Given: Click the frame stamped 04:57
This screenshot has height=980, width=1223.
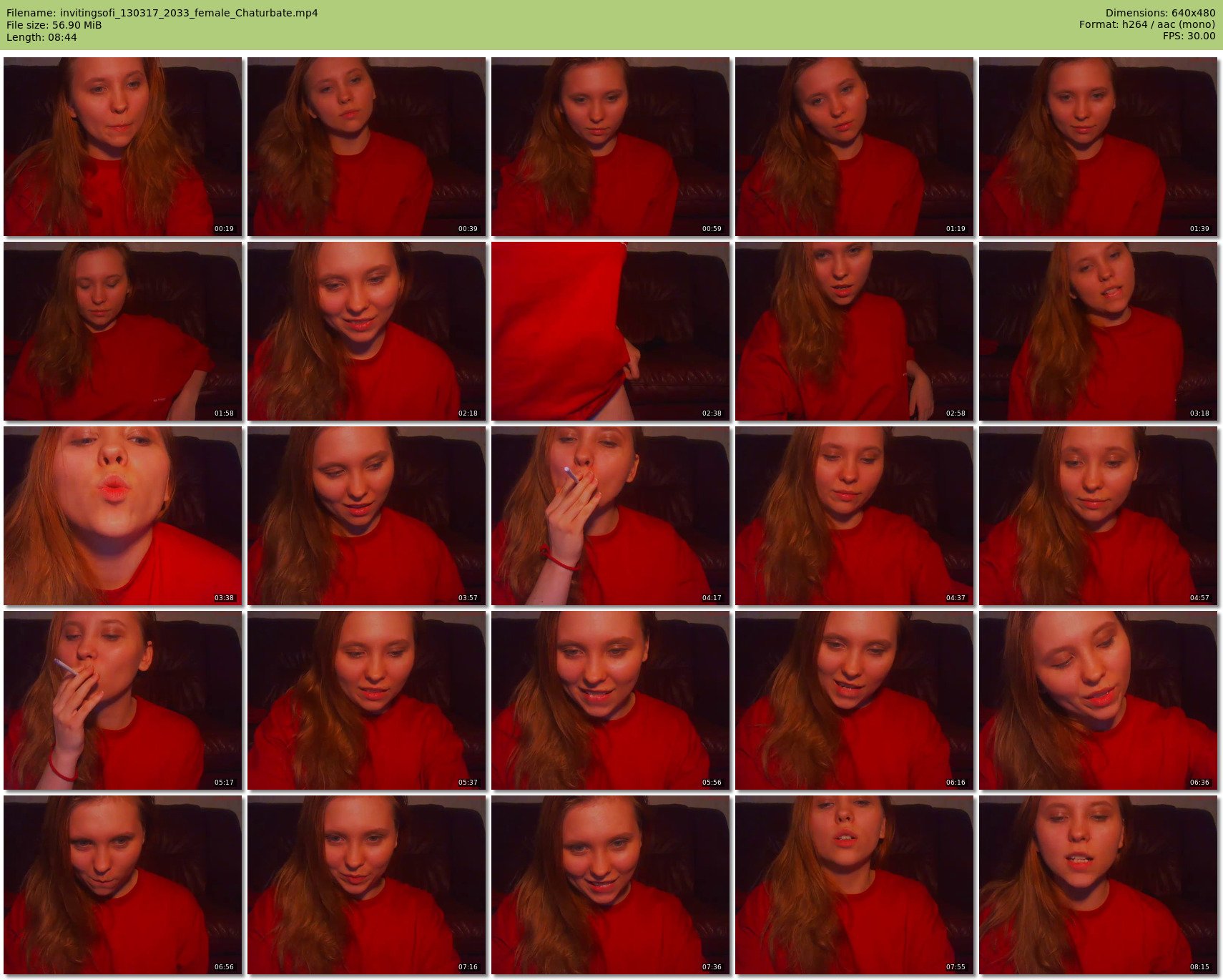Looking at the screenshot, I should [x=1098, y=516].
